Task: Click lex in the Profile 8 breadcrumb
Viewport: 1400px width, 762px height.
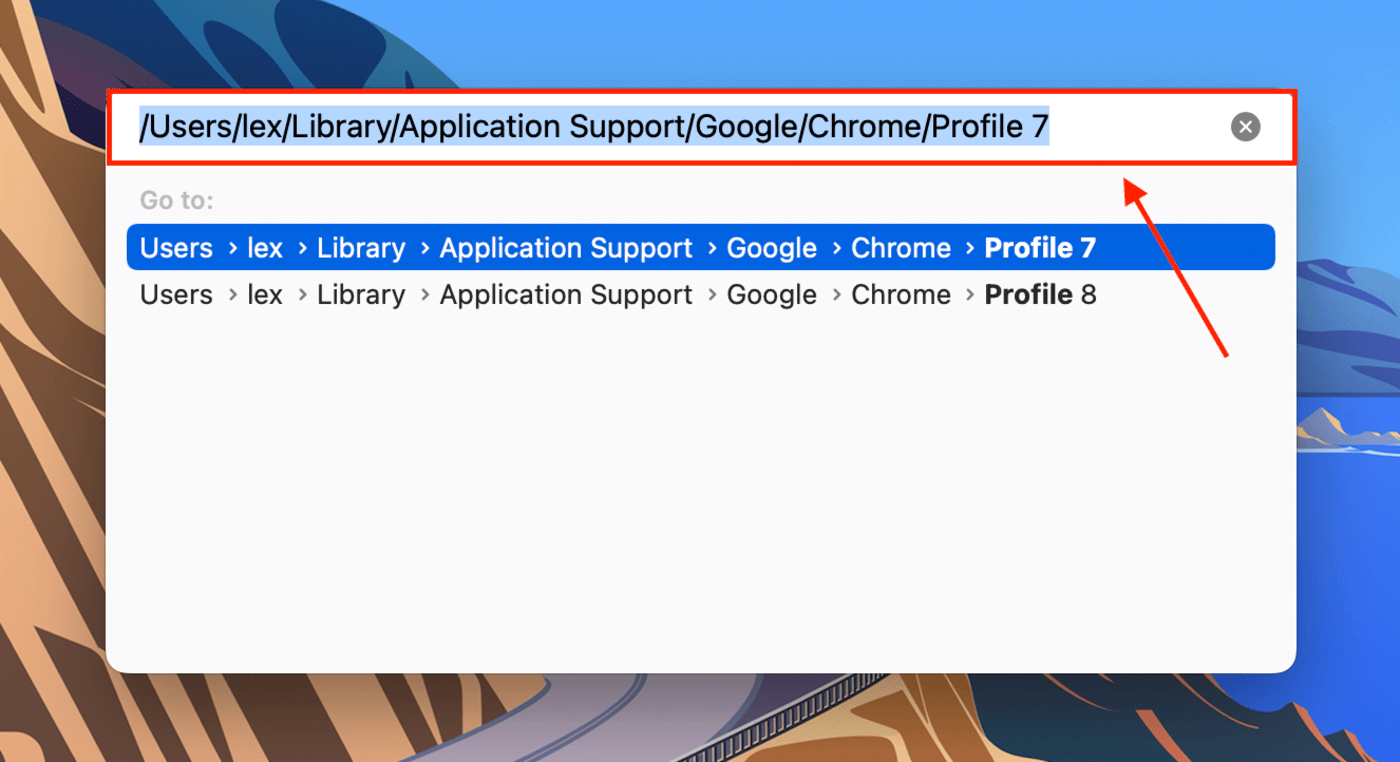Action: (x=264, y=294)
